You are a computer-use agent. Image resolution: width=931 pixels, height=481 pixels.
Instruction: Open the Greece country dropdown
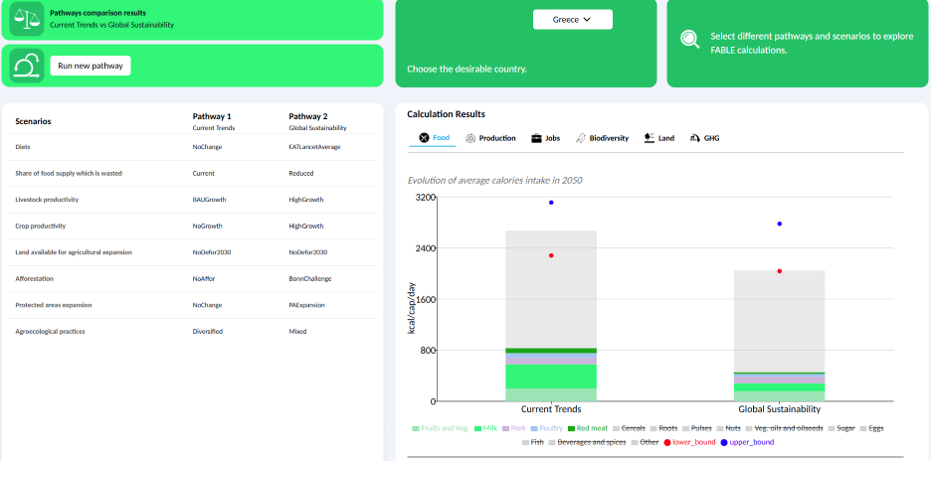click(572, 19)
